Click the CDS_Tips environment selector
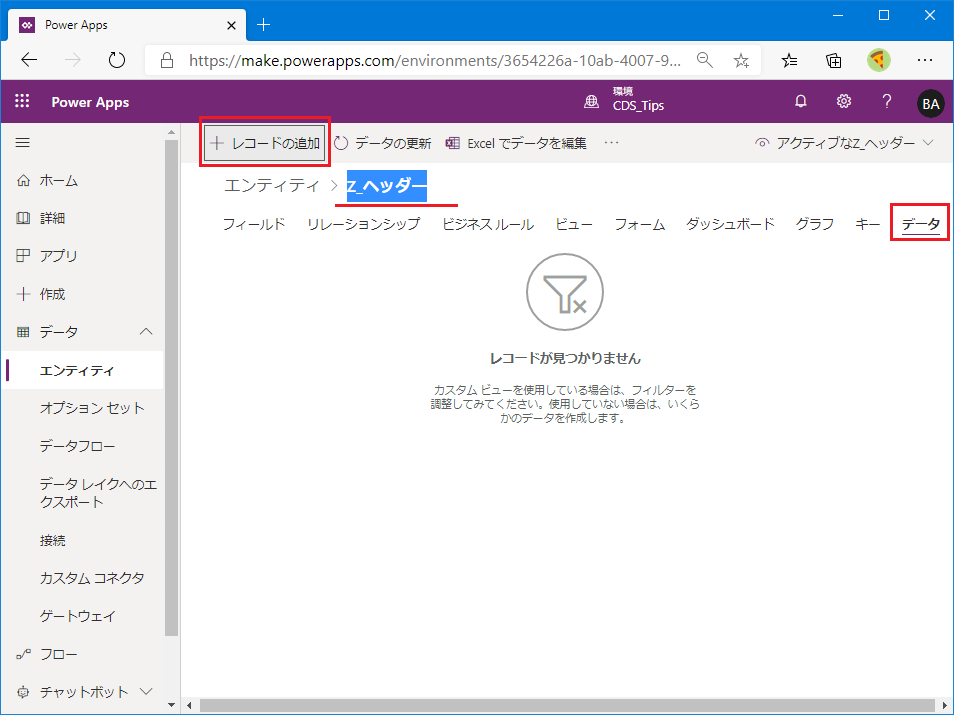The image size is (954, 715). [x=638, y=99]
